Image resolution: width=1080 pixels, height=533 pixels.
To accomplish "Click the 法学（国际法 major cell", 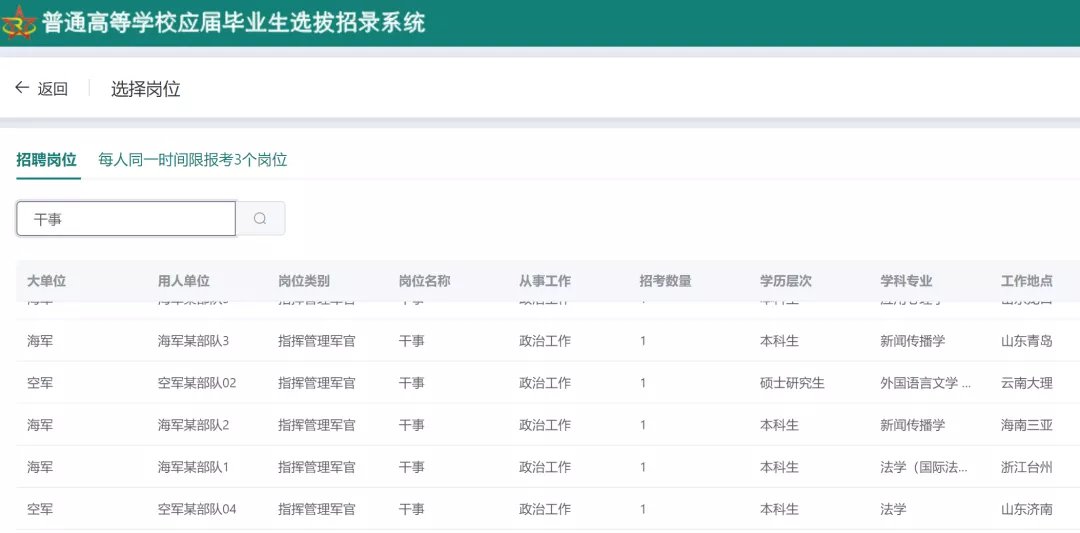I will click(924, 467).
